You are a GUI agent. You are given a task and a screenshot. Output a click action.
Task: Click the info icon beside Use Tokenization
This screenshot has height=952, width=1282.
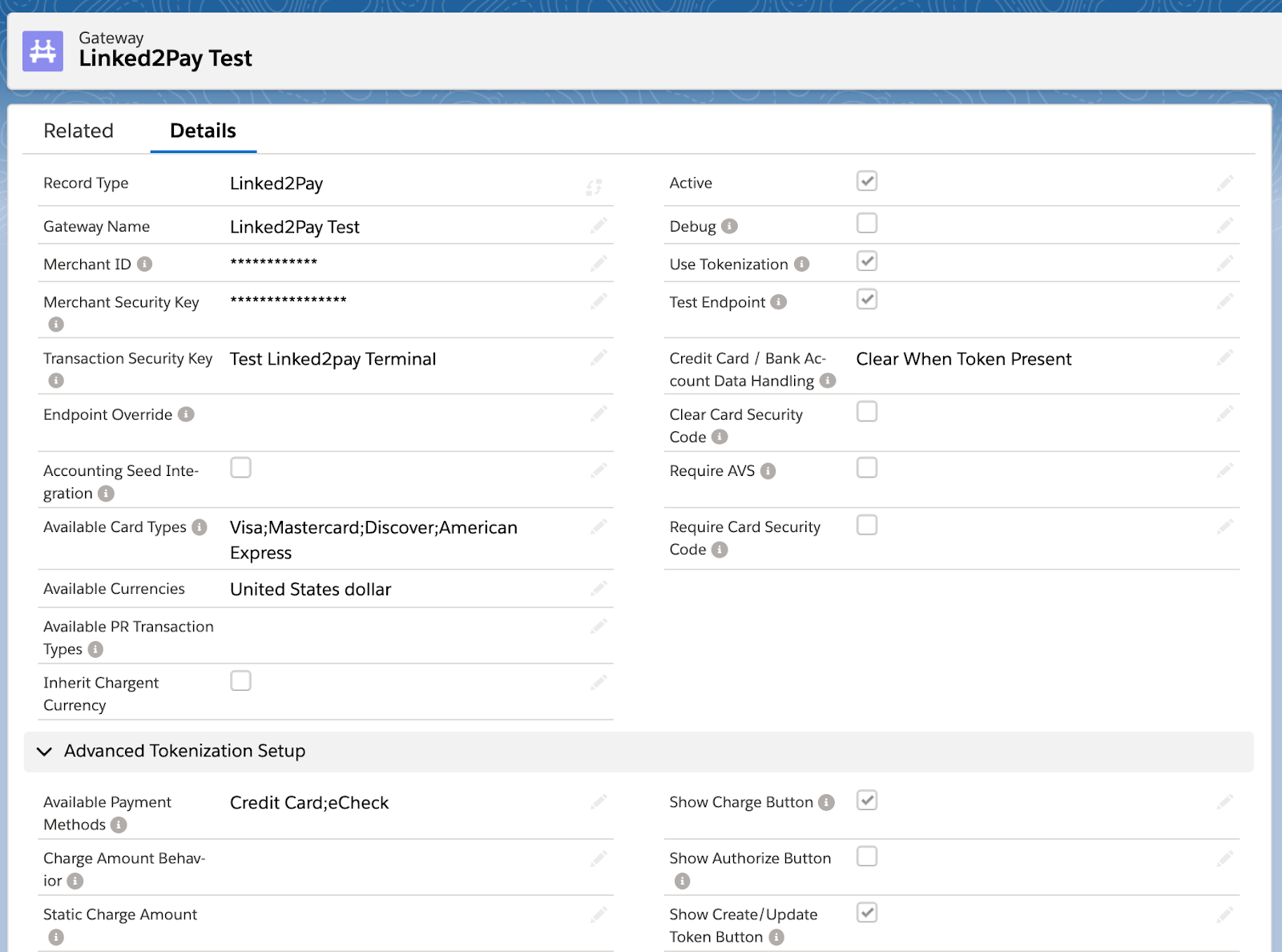[801, 264]
